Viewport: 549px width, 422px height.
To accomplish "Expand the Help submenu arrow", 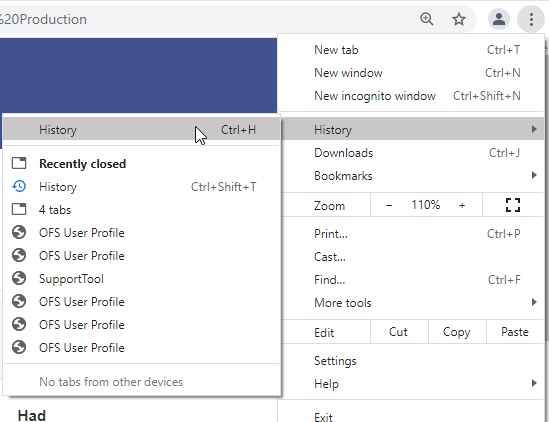I will pyautogui.click(x=534, y=383).
